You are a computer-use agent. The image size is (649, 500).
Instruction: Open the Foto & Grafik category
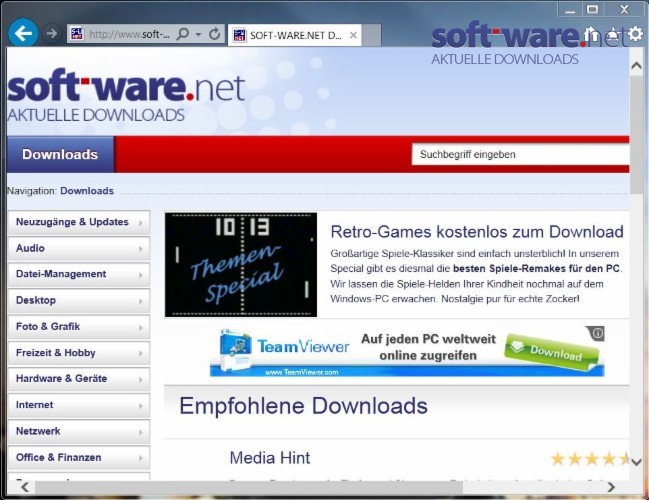coord(79,327)
